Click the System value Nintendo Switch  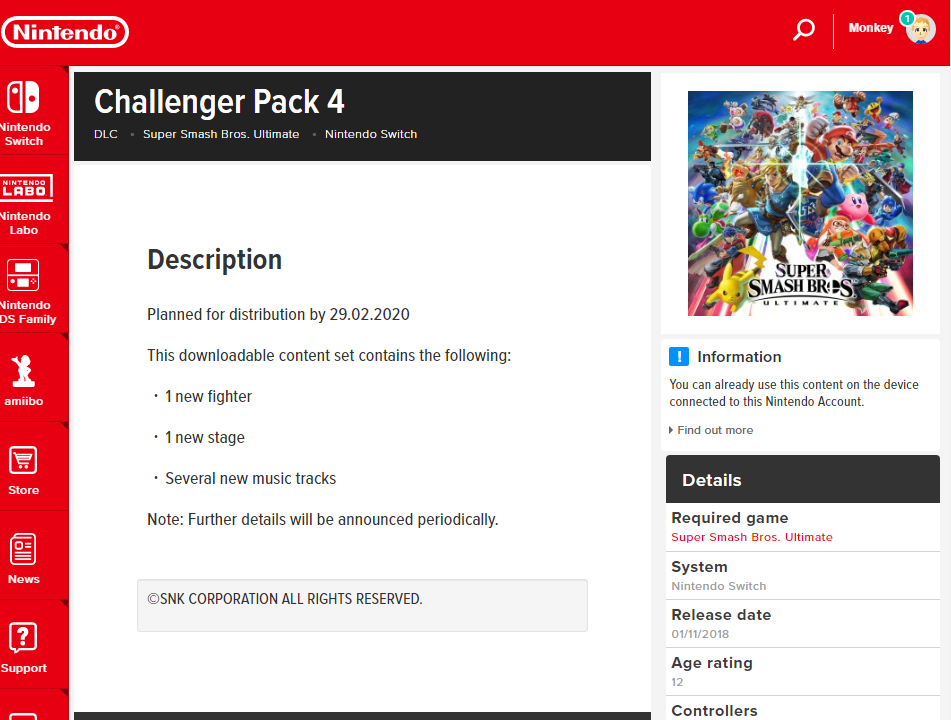tap(718, 586)
